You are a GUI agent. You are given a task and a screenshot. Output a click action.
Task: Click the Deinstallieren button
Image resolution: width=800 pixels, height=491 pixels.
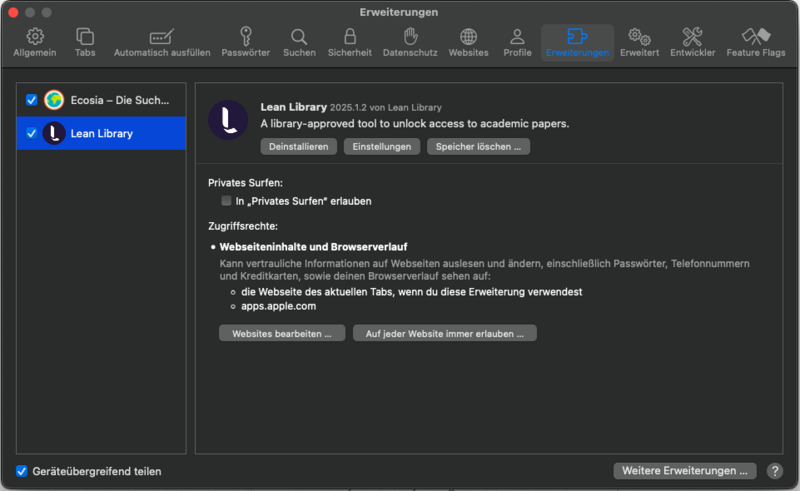[x=298, y=147]
